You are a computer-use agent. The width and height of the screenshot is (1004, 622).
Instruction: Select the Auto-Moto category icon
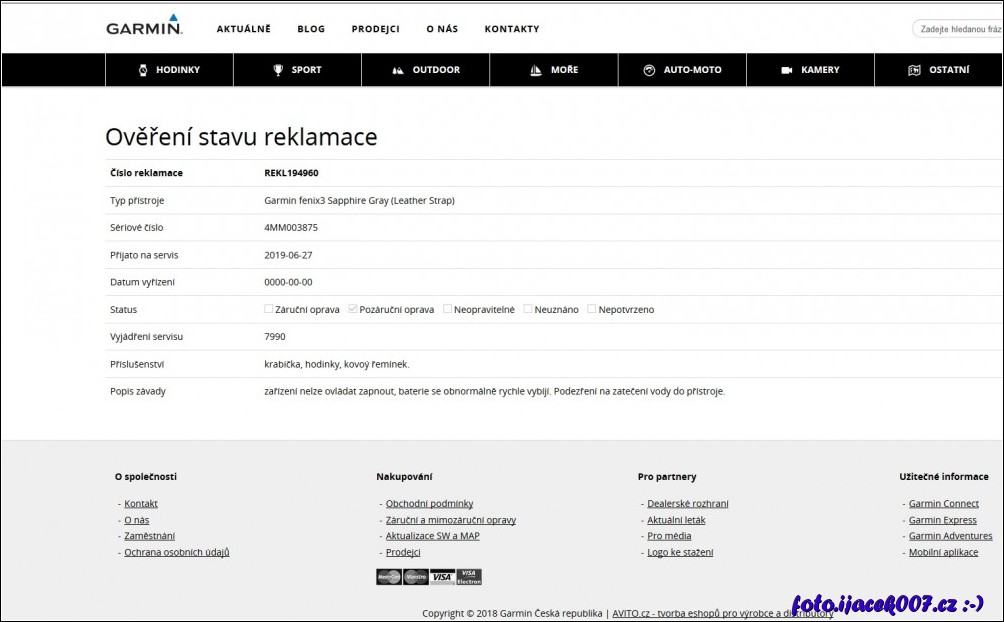click(651, 69)
